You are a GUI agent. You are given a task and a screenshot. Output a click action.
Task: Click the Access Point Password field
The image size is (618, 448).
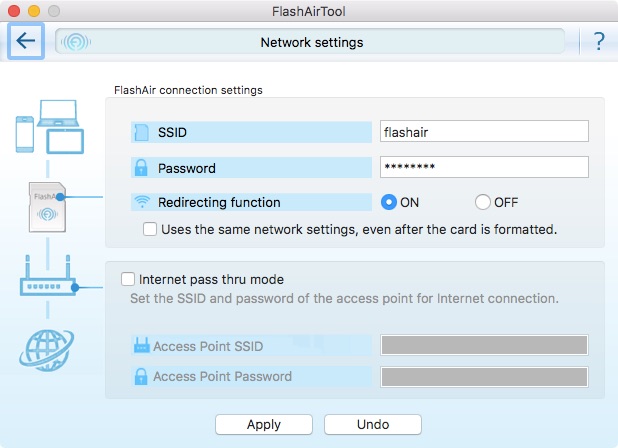tap(484, 377)
